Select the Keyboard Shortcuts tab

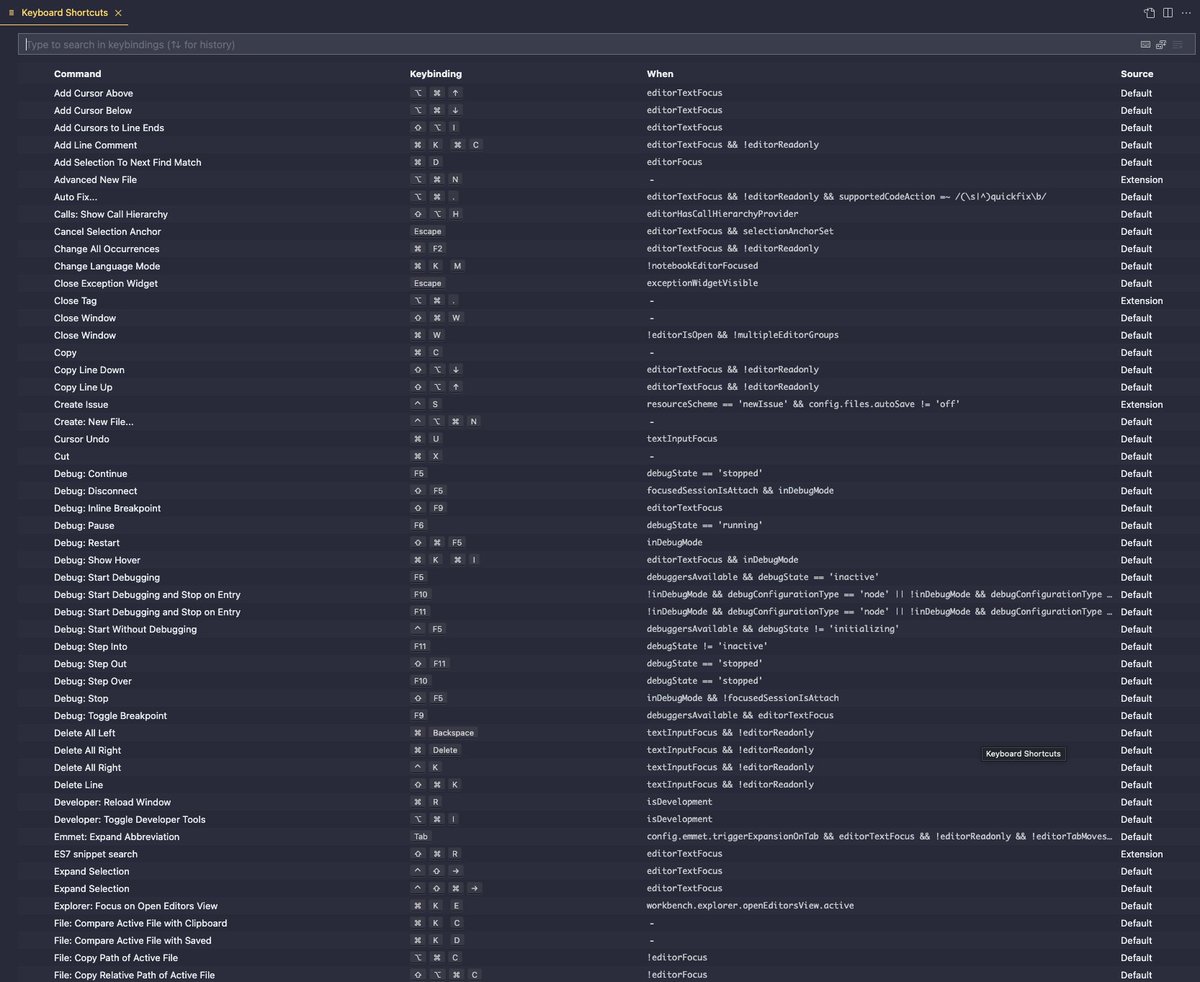click(65, 13)
